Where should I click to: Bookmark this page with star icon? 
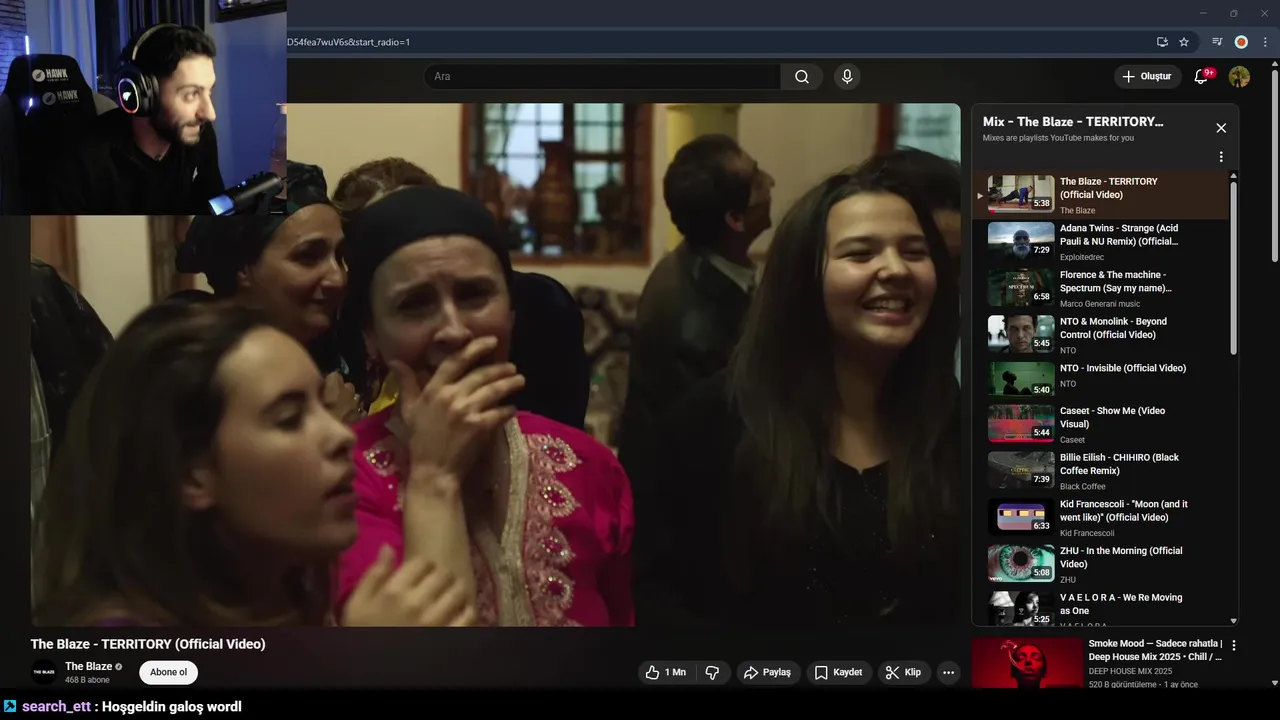coord(1184,42)
